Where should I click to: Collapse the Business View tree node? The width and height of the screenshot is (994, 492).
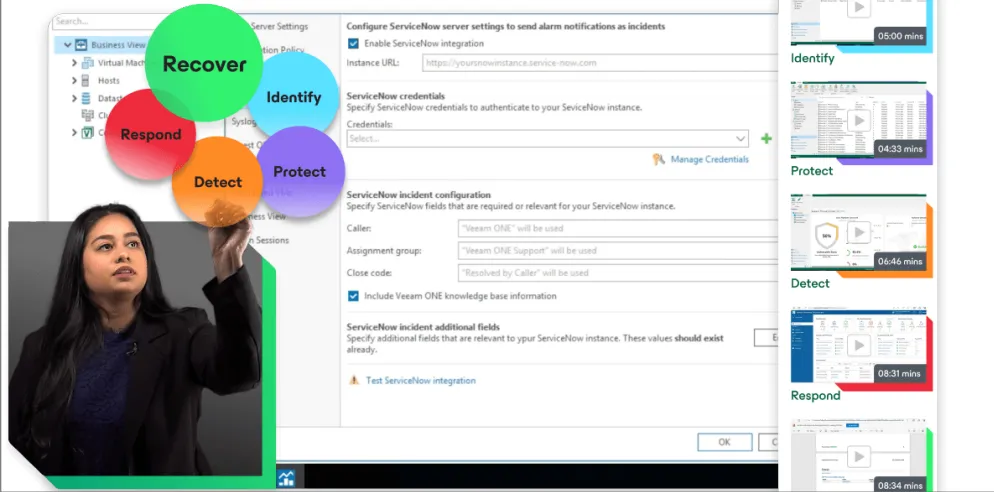(x=67, y=45)
